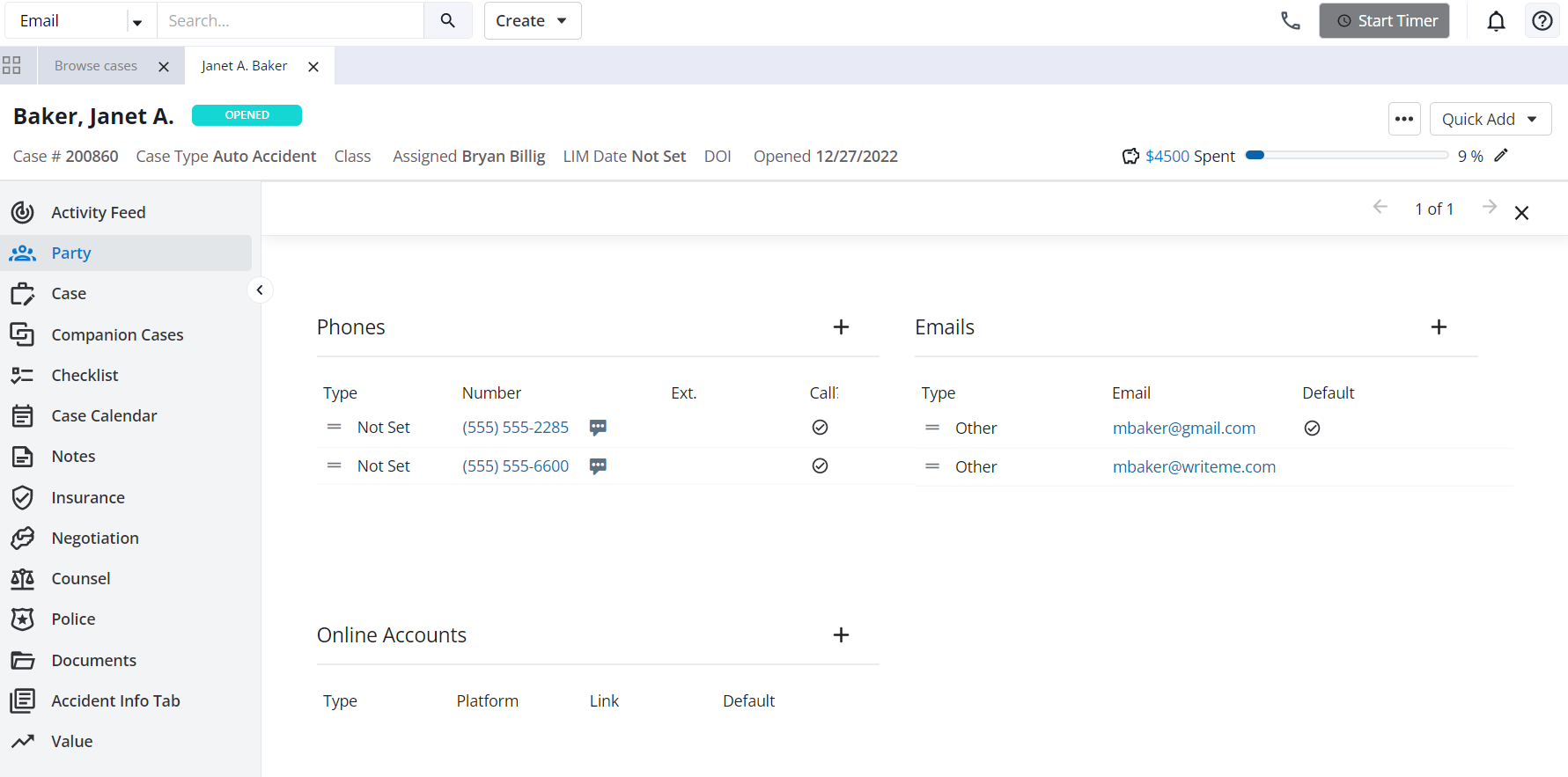The width and height of the screenshot is (1568, 777).
Task: Open Activity Feed in sidebar
Action: click(x=127, y=212)
